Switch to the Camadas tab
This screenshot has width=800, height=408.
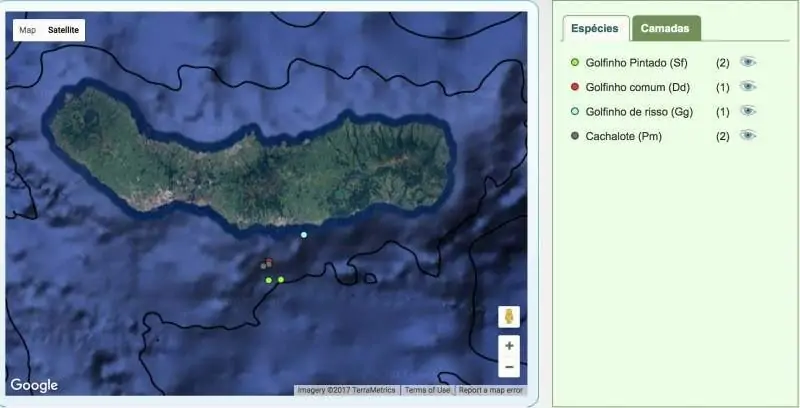(x=665, y=29)
